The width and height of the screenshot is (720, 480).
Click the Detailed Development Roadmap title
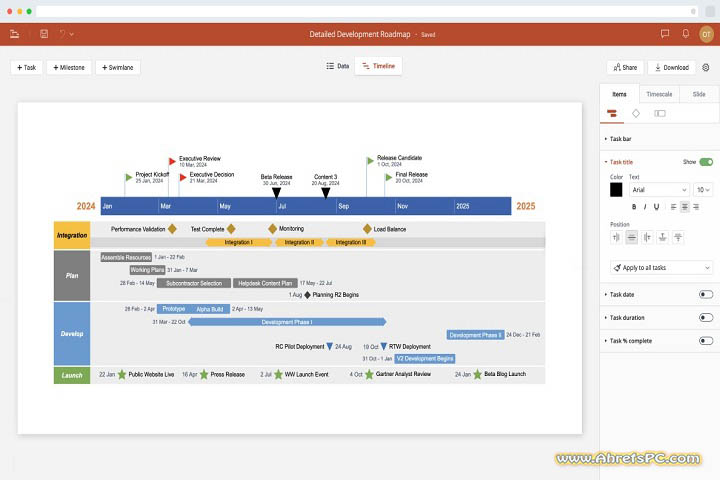click(360, 34)
